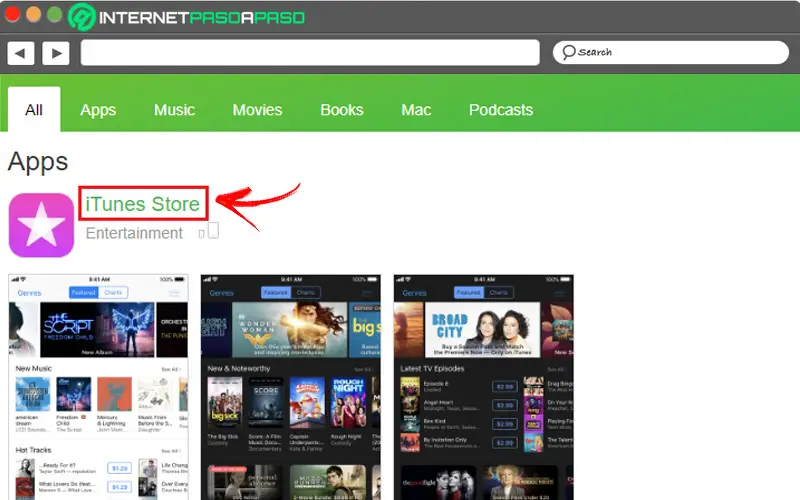Image resolution: width=800 pixels, height=500 pixels.
Task: Click the red close window button
Action: (12, 14)
